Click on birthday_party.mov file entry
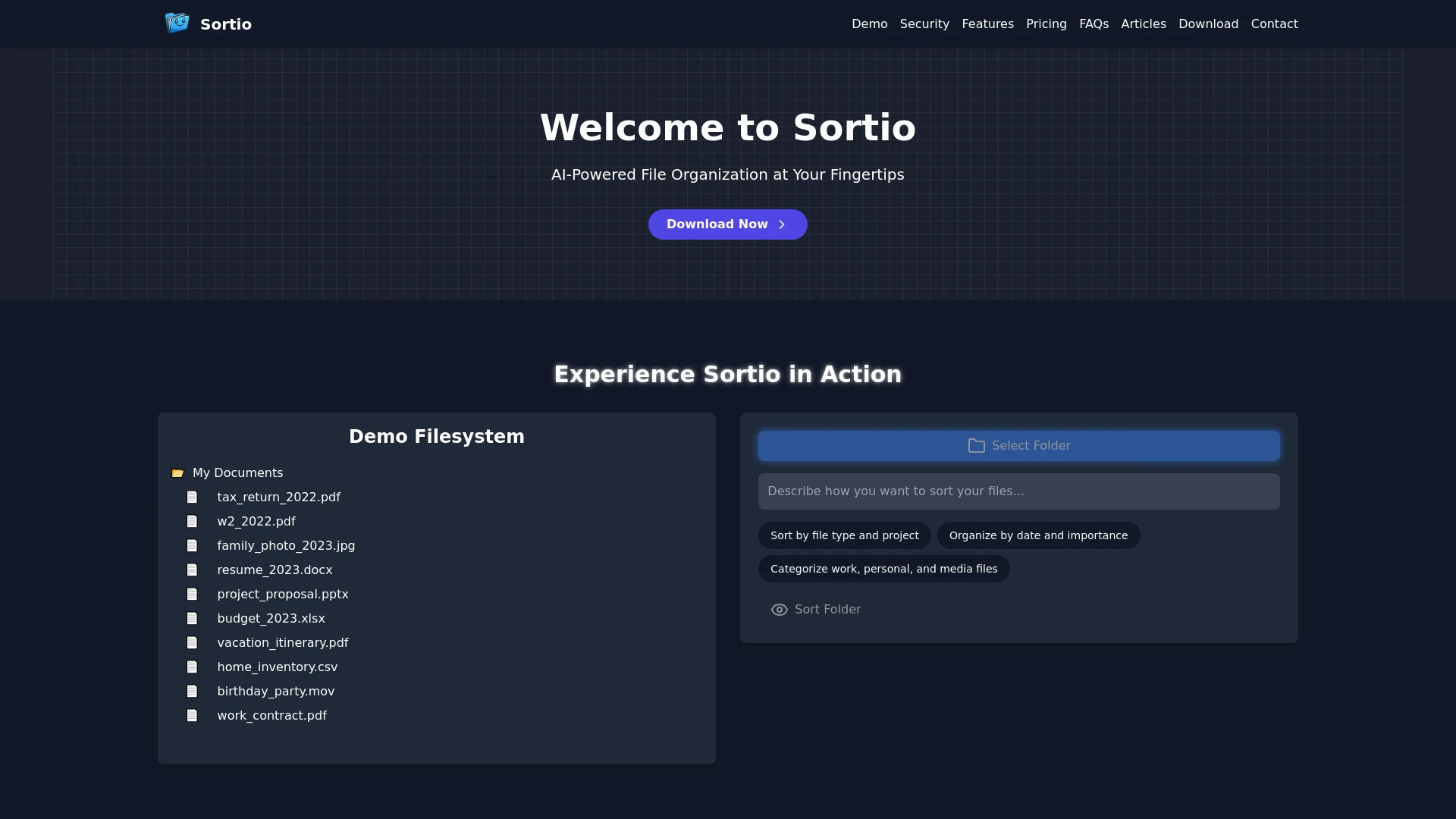Screen dimensions: 1456x819 point(275,691)
